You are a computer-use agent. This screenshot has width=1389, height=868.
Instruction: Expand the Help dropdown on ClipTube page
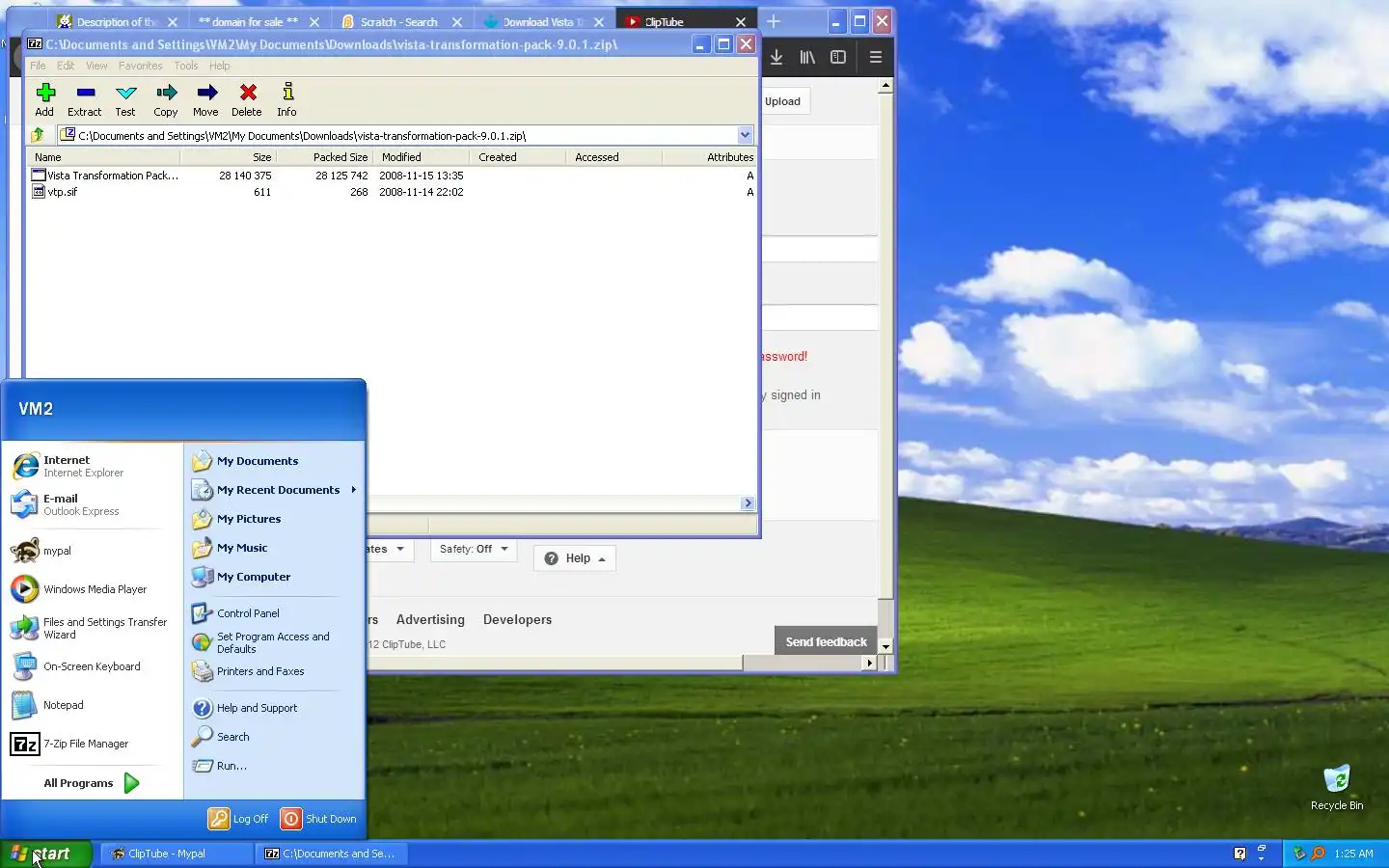tap(575, 558)
